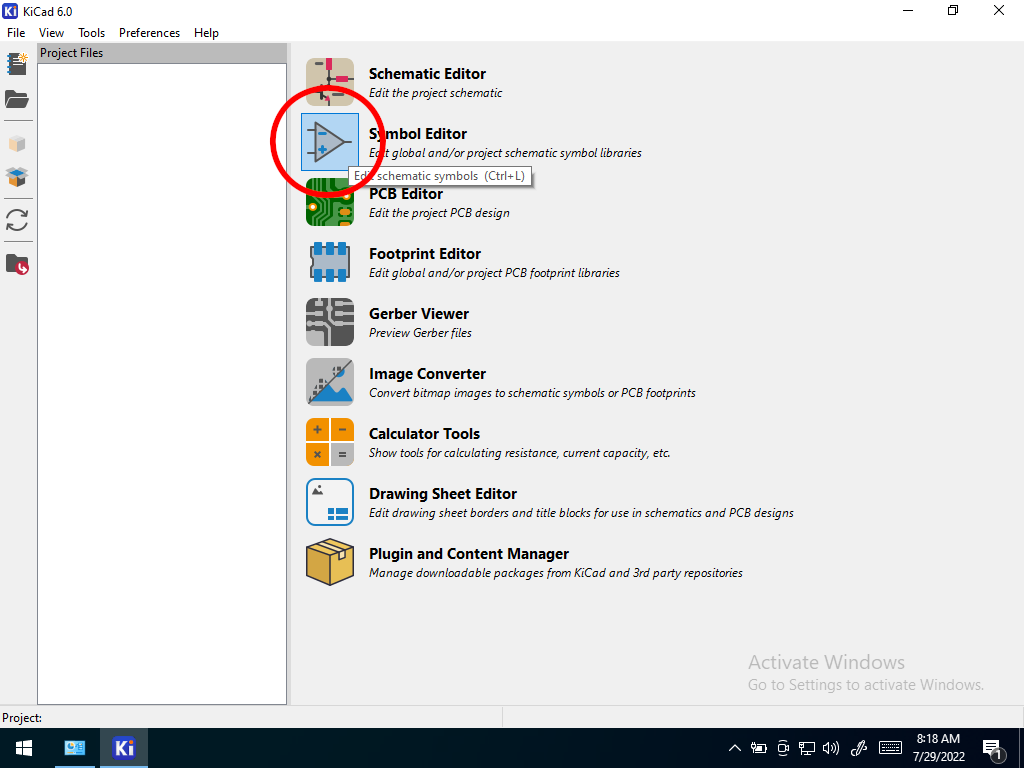Screen dimensions: 1024x768
Task: Launch the Drawing Sheet Editor icon
Action: pos(330,503)
